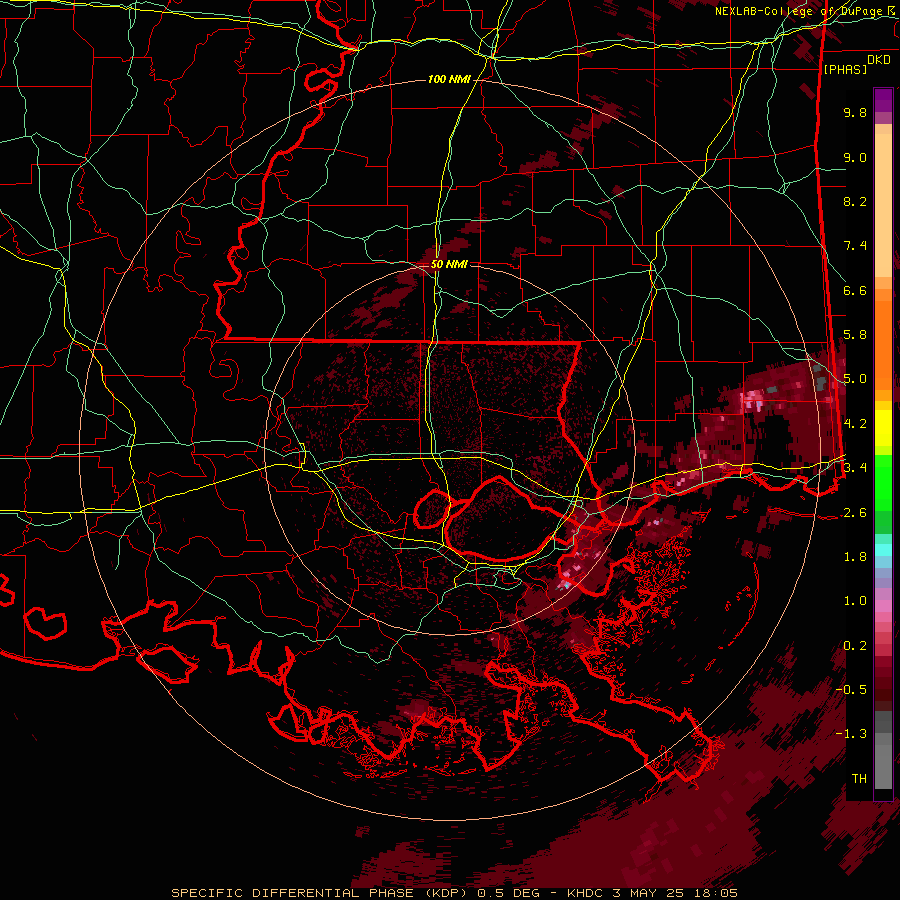Click the cyan segment of the color bar
The height and width of the screenshot is (900, 900).
coord(883,549)
